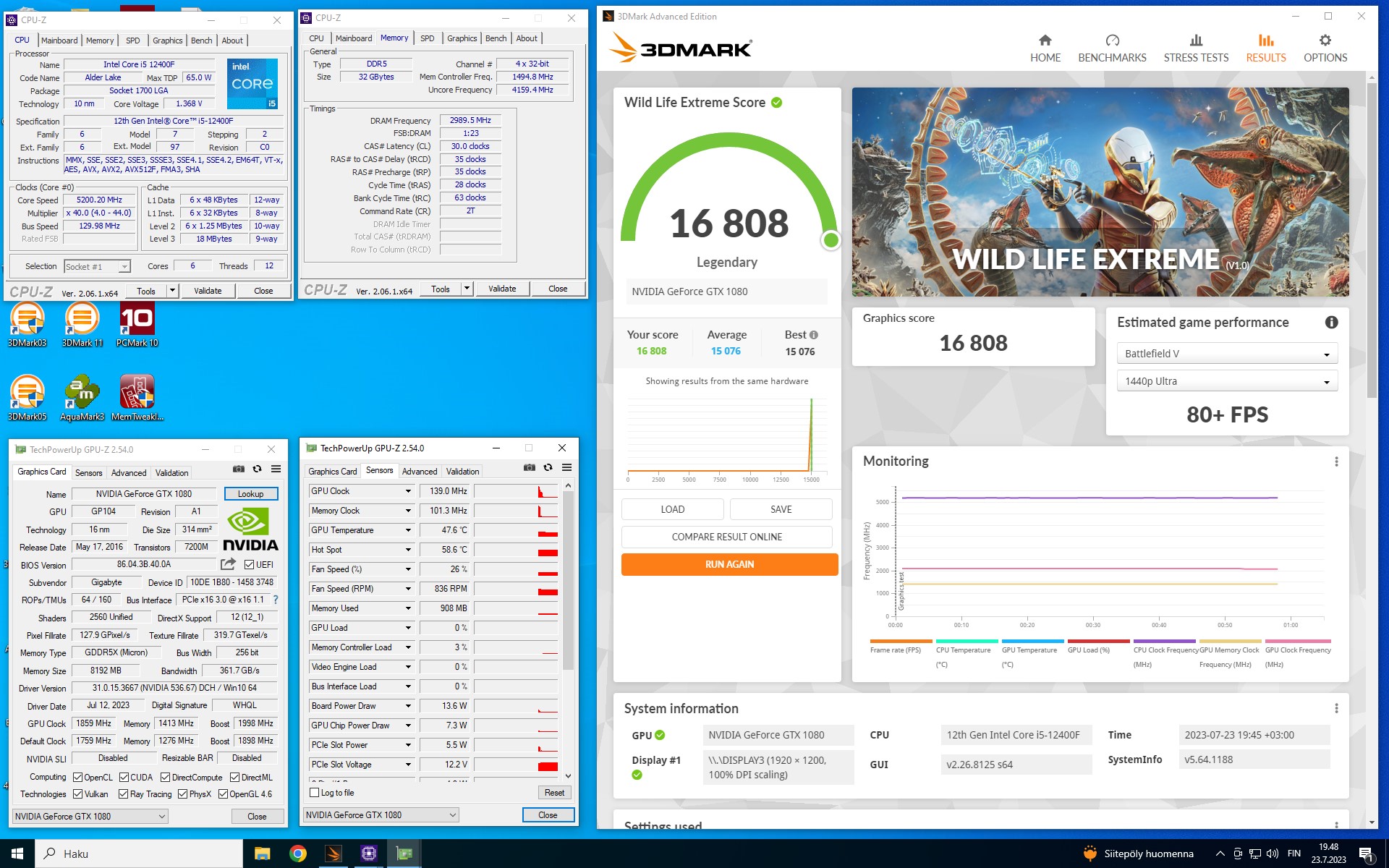Click the Wild Life Extreme banner image
Image resolution: width=1389 pixels, height=868 pixels.
click(1100, 192)
